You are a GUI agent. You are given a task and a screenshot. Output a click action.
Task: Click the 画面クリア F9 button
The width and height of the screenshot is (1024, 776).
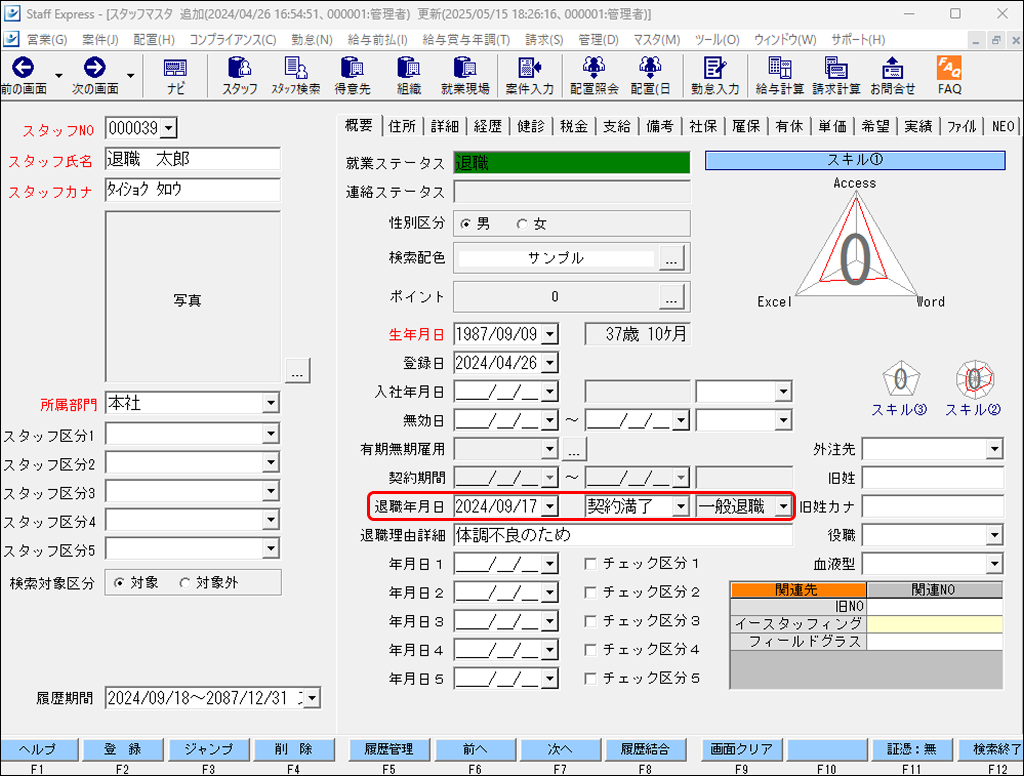(x=741, y=749)
